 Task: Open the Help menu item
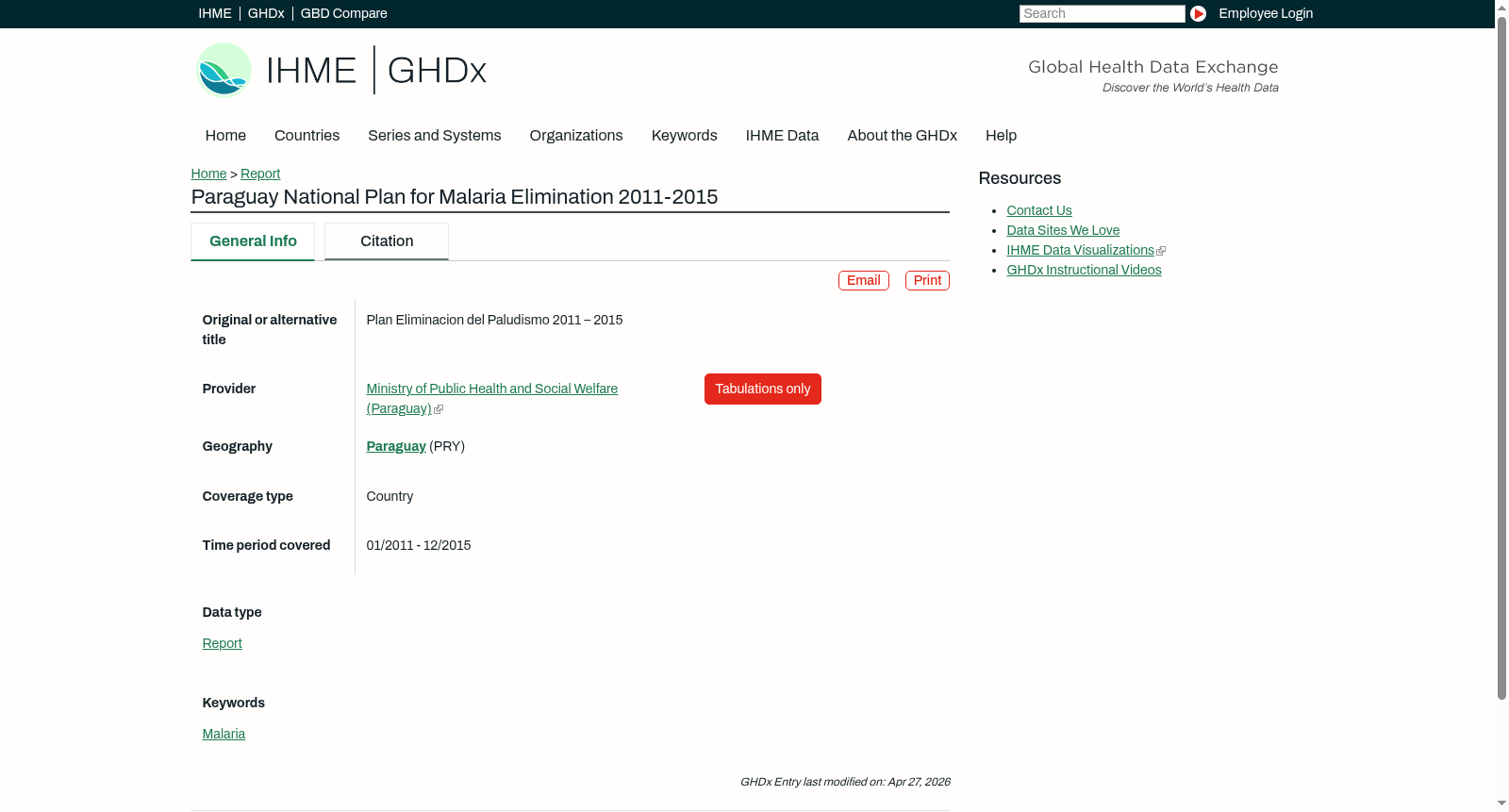tap(1001, 136)
